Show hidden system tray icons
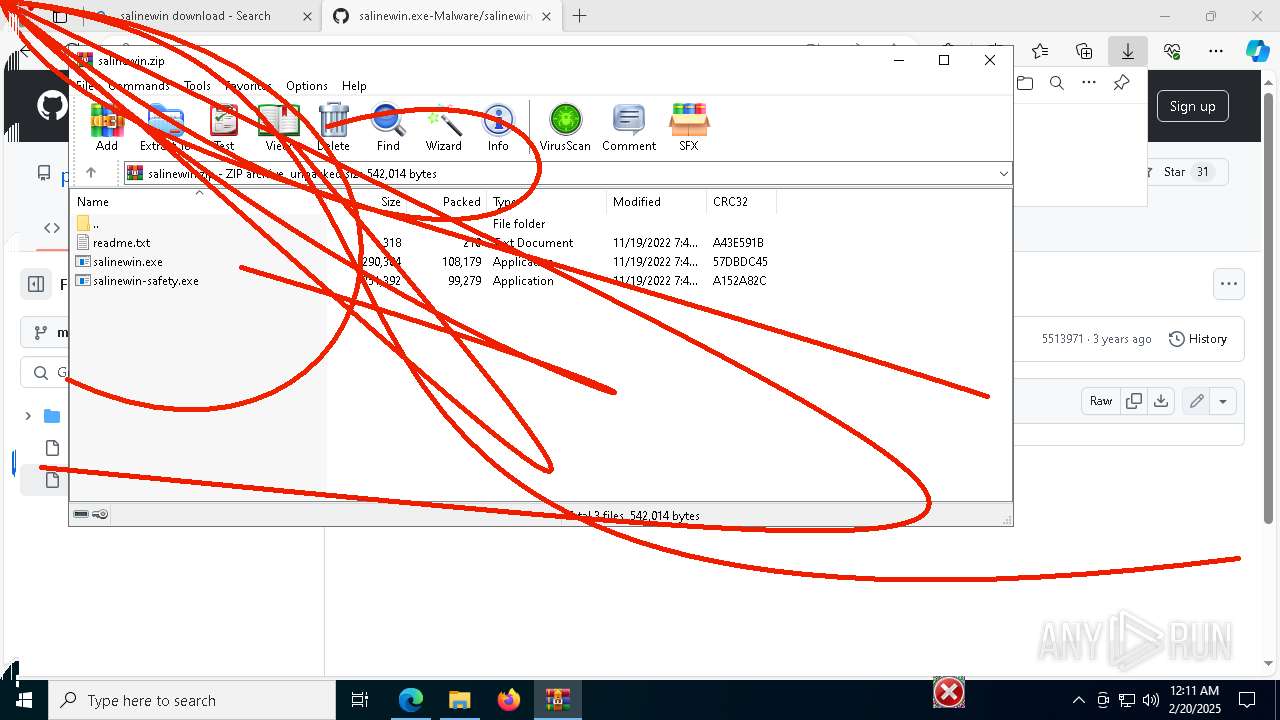Image resolution: width=1280 pixels, height=720 pixels. click(x=1078, y=700)
